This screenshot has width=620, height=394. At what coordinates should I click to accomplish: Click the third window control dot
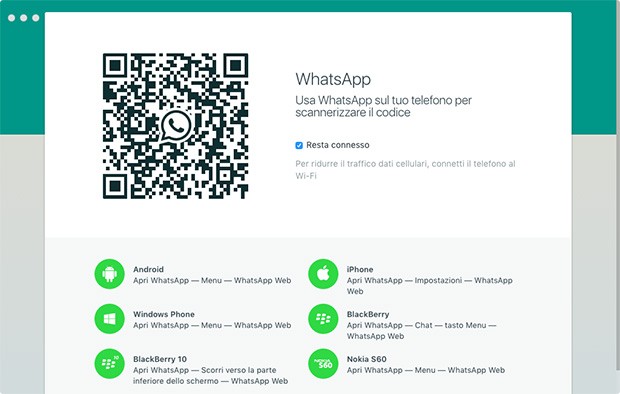point(36,18)
